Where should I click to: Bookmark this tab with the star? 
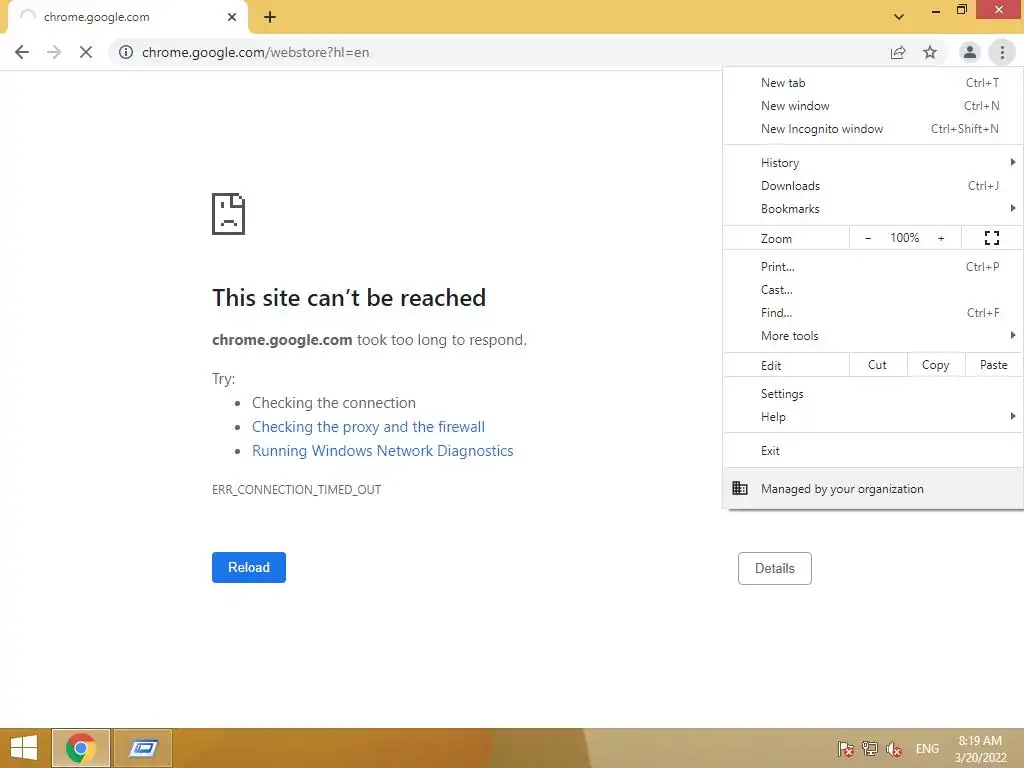[930, 52]
